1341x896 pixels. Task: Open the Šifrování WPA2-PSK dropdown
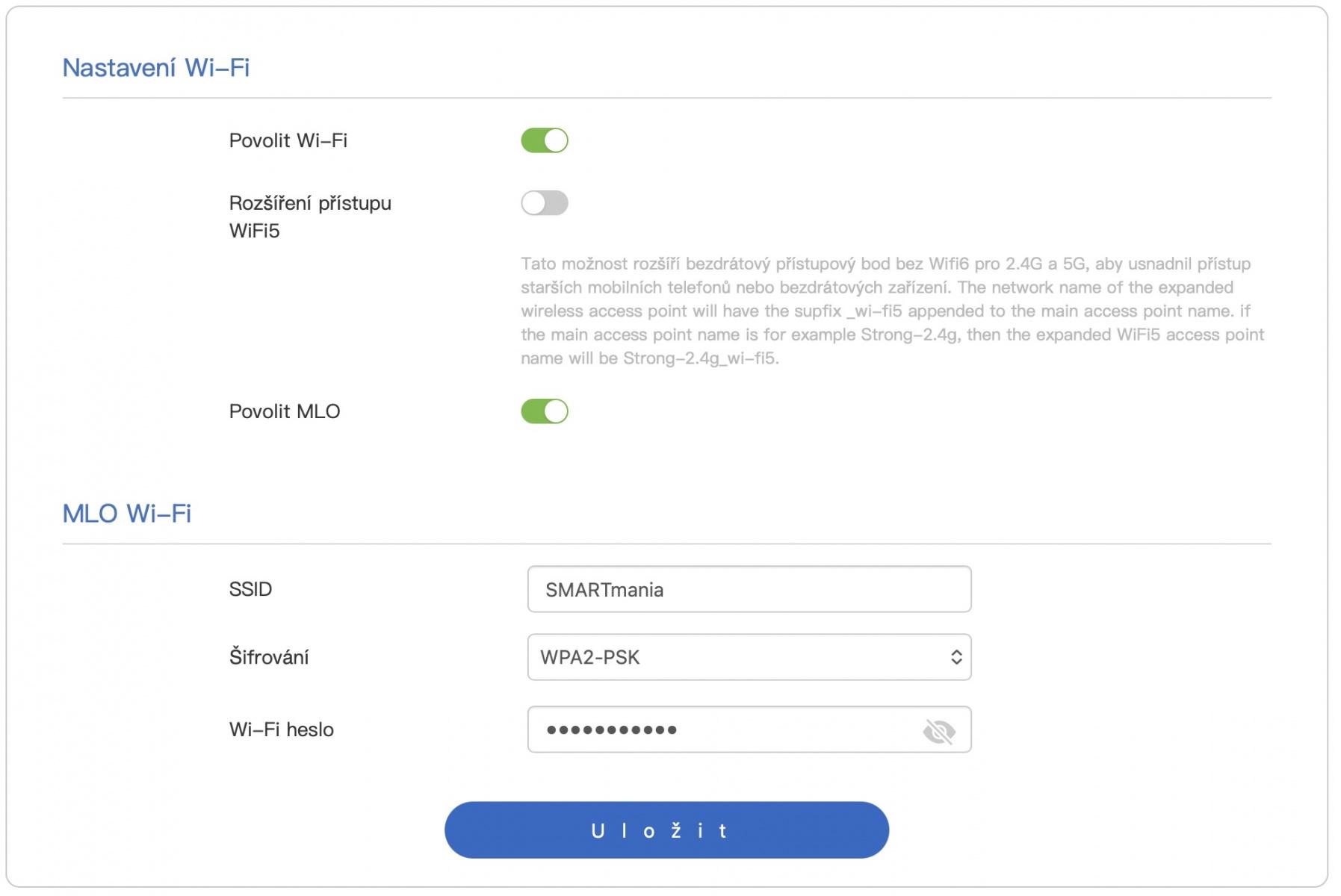click(748, 657)
